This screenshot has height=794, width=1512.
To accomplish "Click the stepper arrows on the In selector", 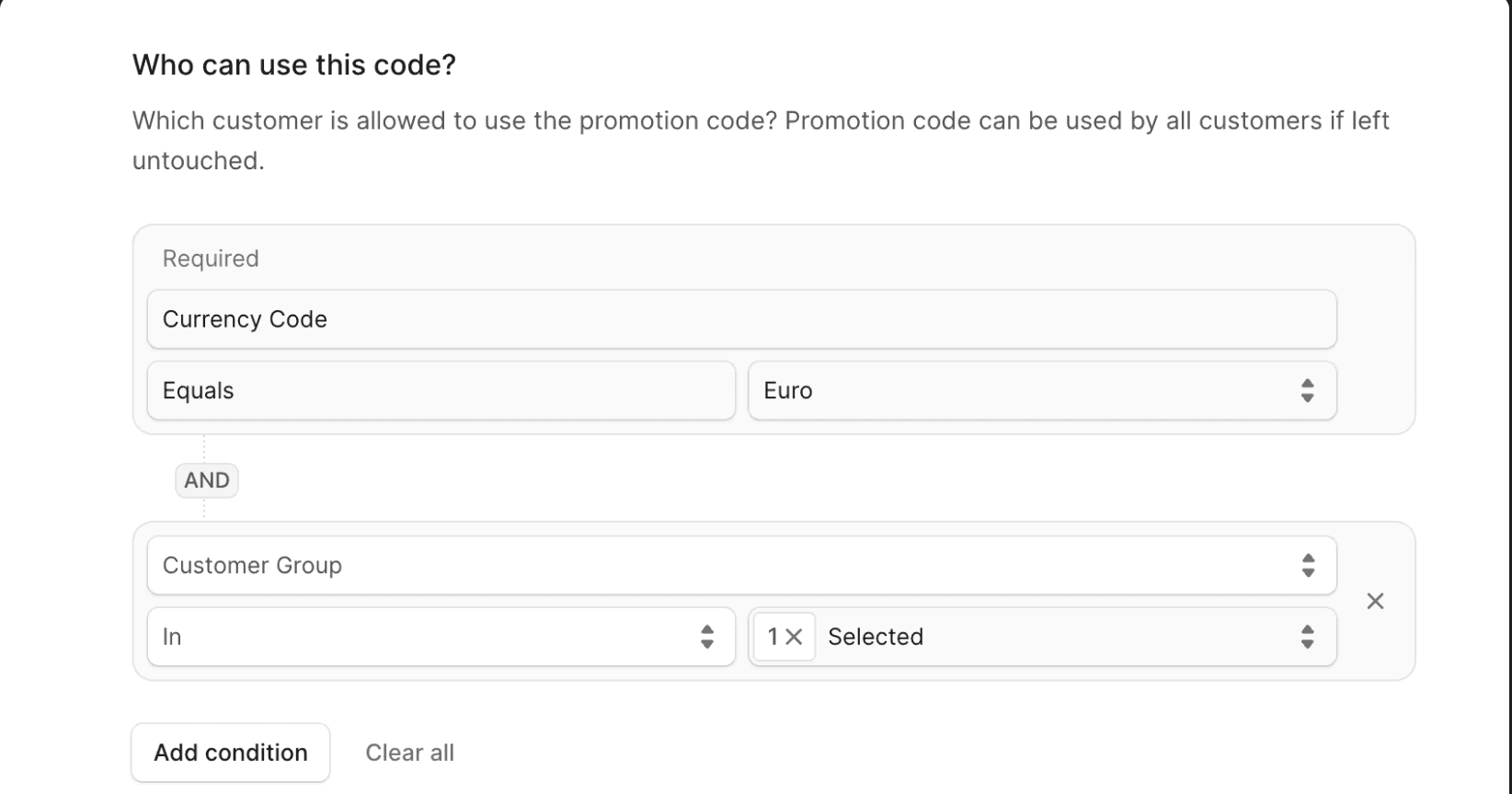I will [x=707, y=636].
